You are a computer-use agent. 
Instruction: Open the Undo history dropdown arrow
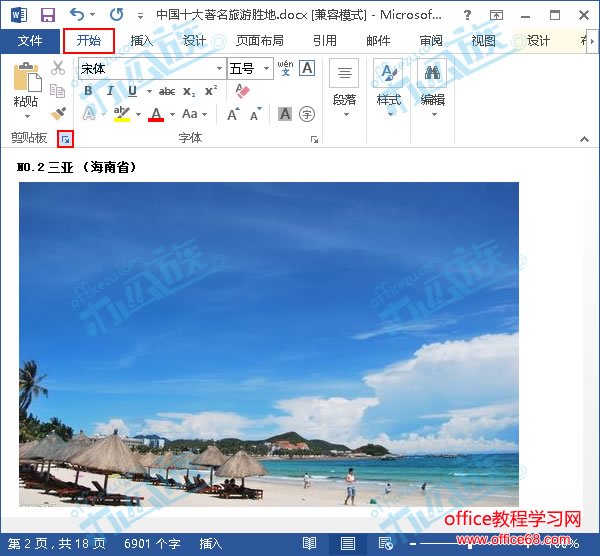(x=92, y=15)
